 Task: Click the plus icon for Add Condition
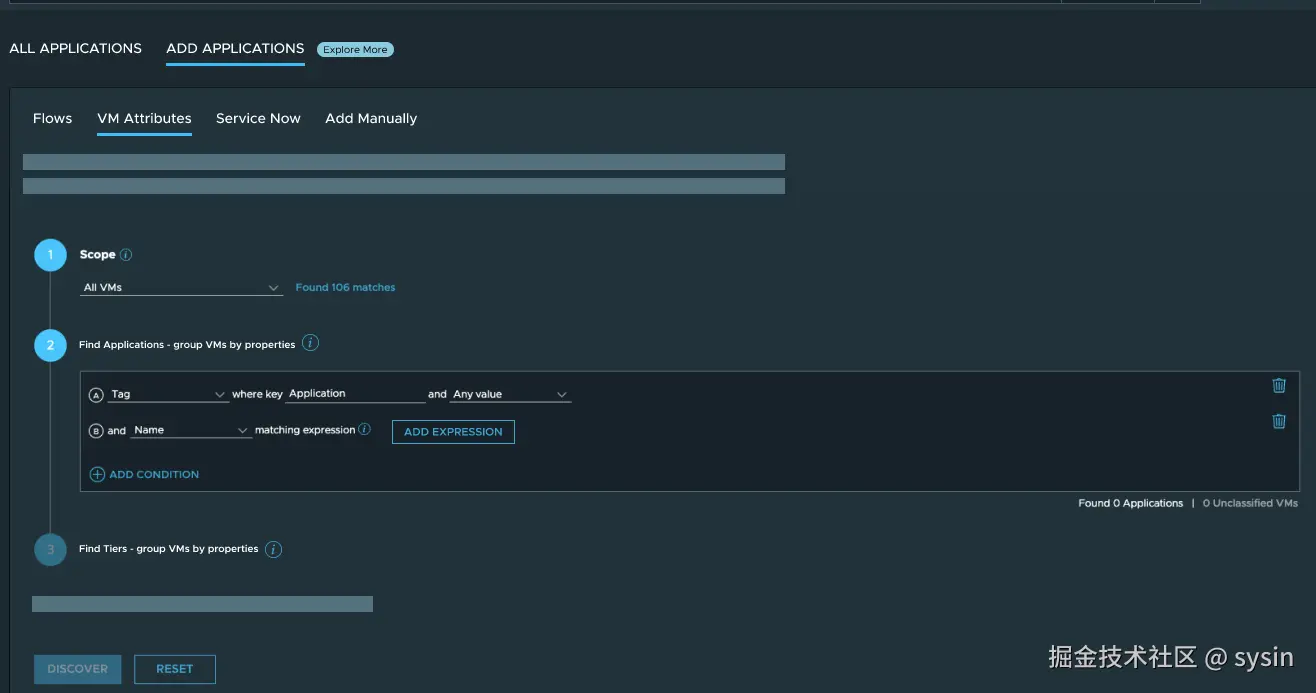pyautogui.click(x=97, y=475)
